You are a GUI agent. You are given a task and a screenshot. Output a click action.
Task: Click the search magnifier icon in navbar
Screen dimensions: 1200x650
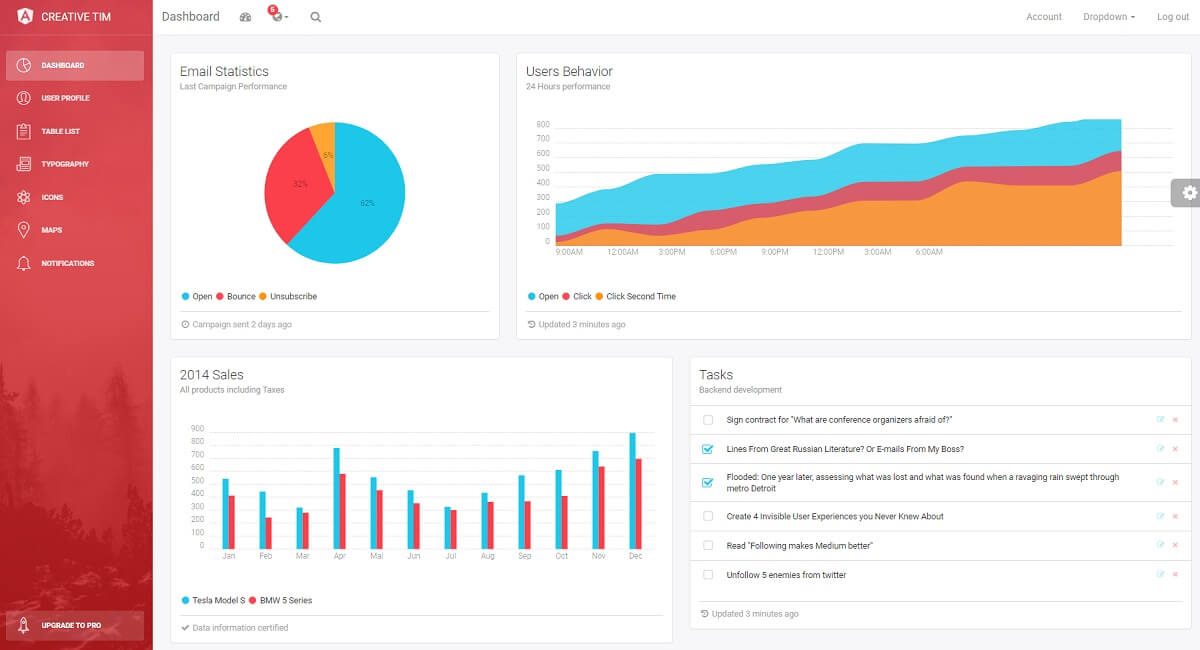(x=315, y=17)
